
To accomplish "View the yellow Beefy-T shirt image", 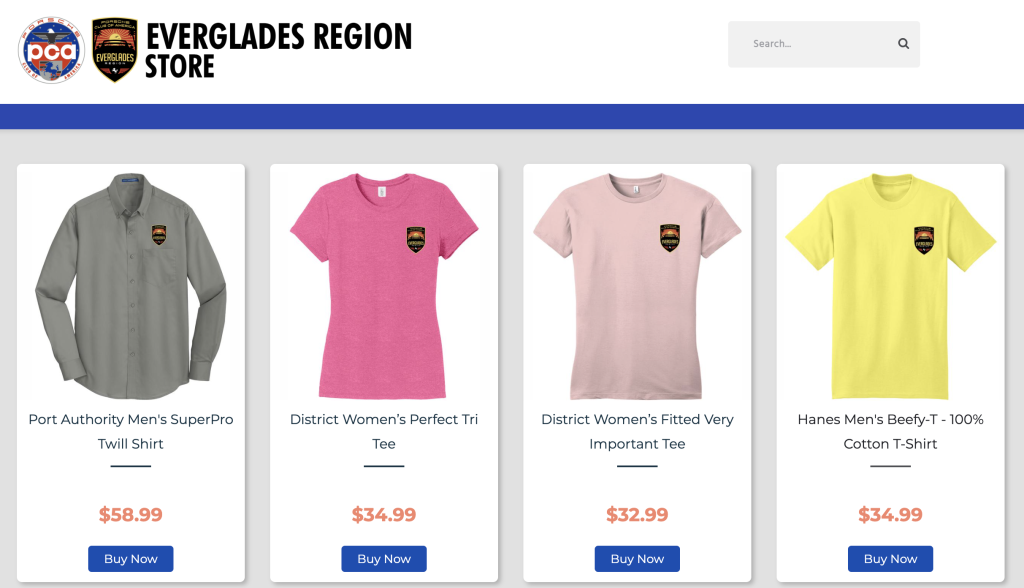I will click(891, 286).
